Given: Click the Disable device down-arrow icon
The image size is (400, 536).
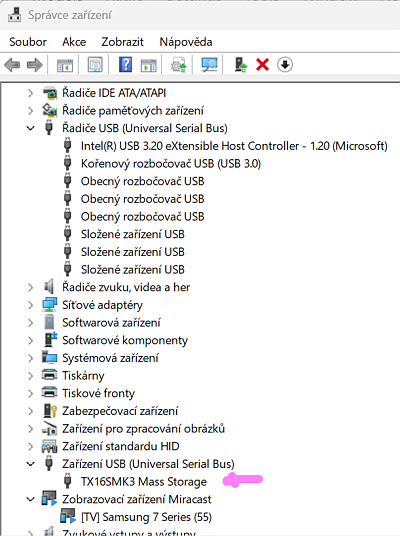Looking at the screenshot, I should pos(285,64).
